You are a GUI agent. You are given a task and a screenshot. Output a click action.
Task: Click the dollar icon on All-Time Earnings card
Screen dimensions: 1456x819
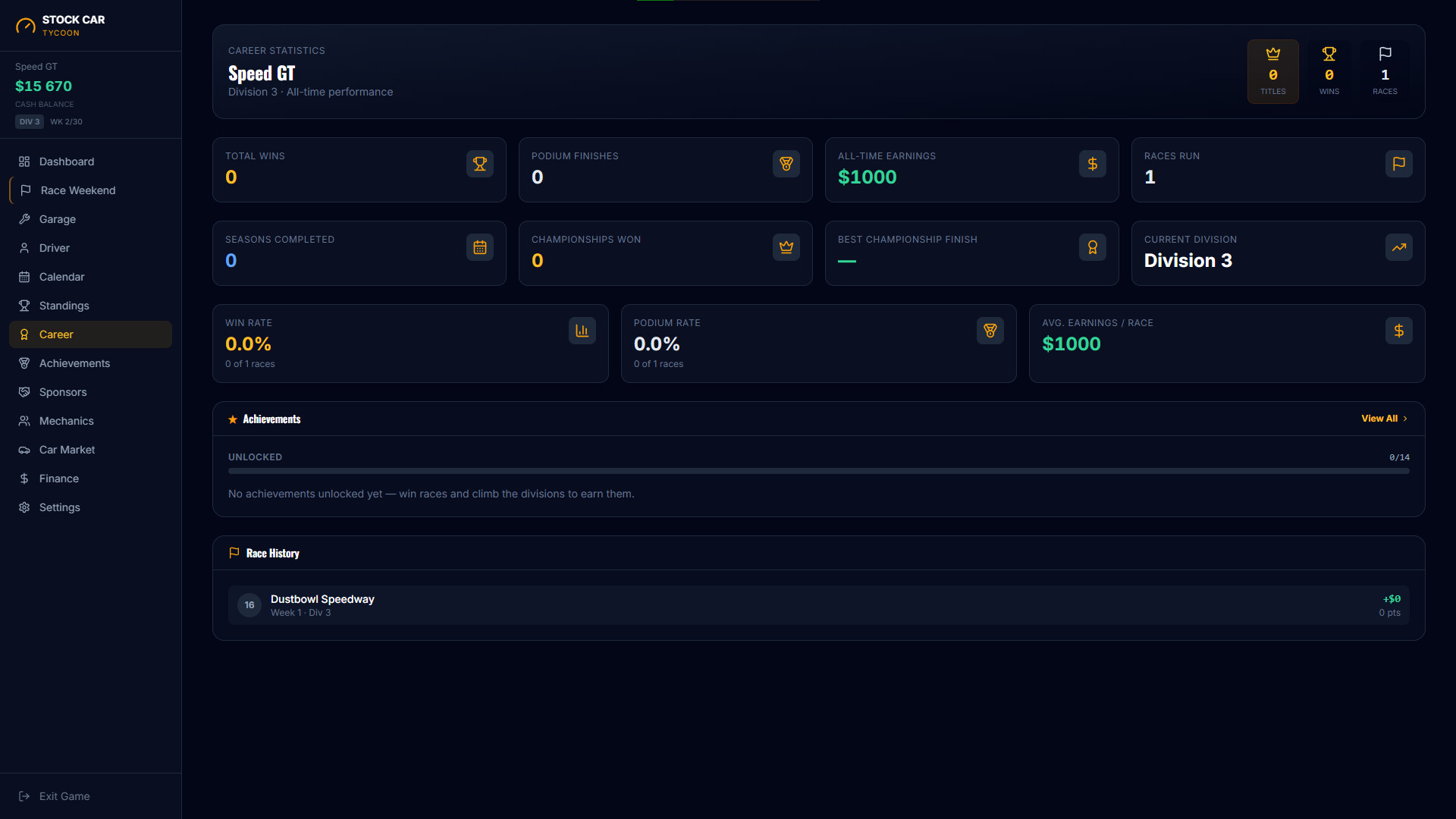(1093, 164)
